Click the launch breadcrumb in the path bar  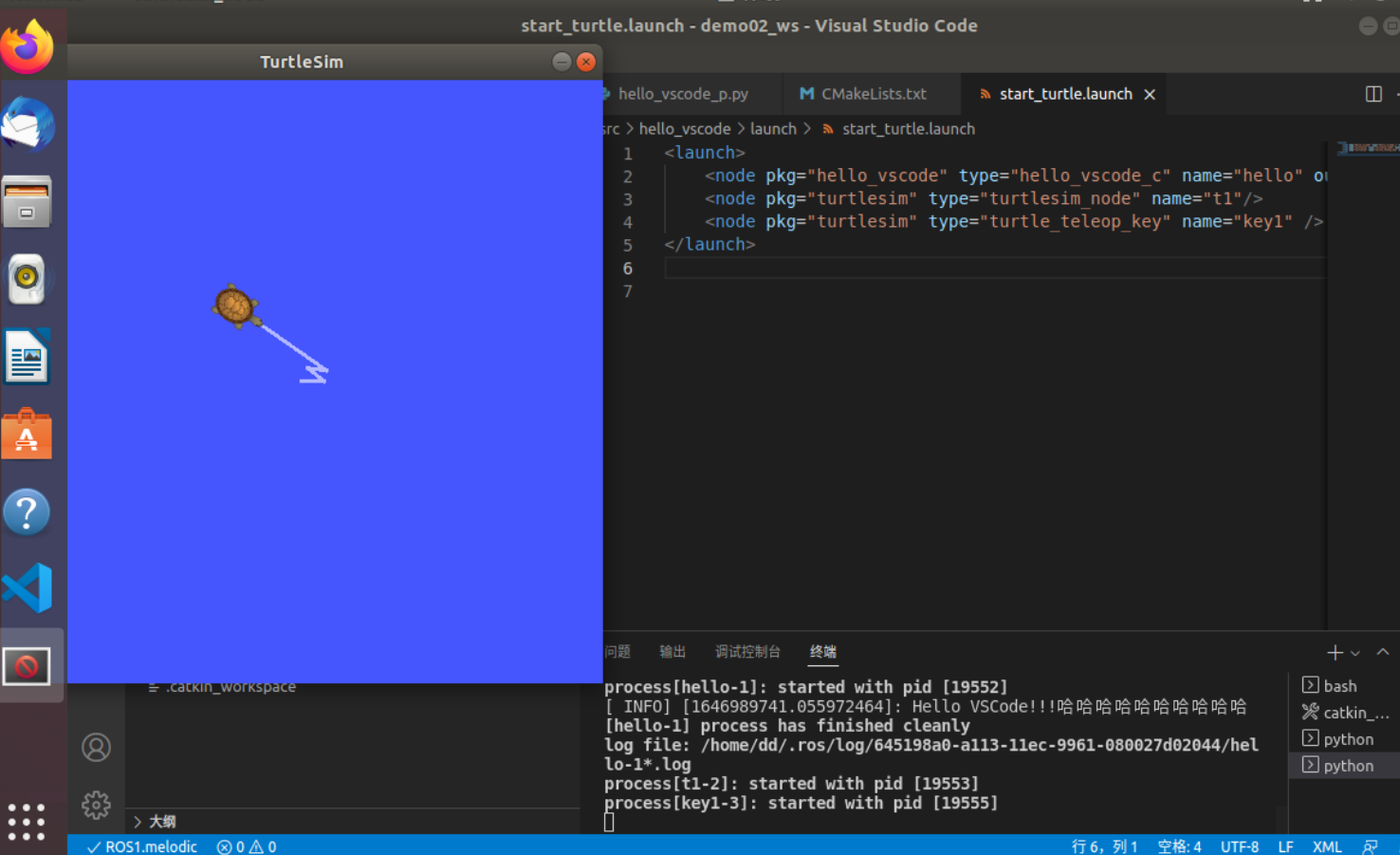(x=773, y=128)
